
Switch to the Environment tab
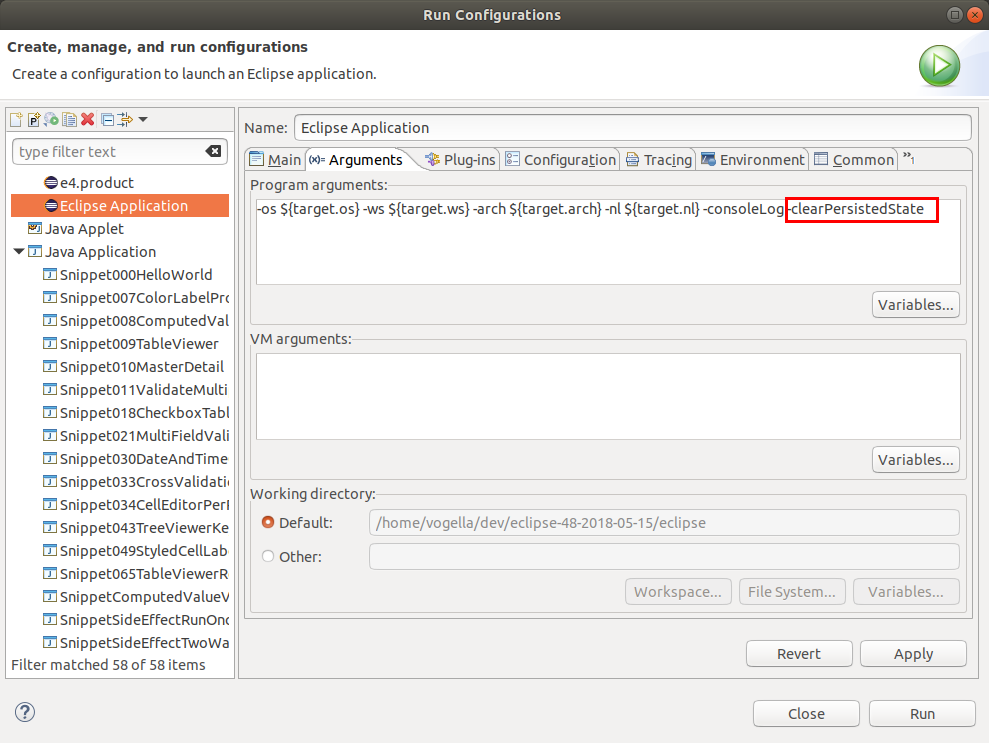click(x=753, y=160)
